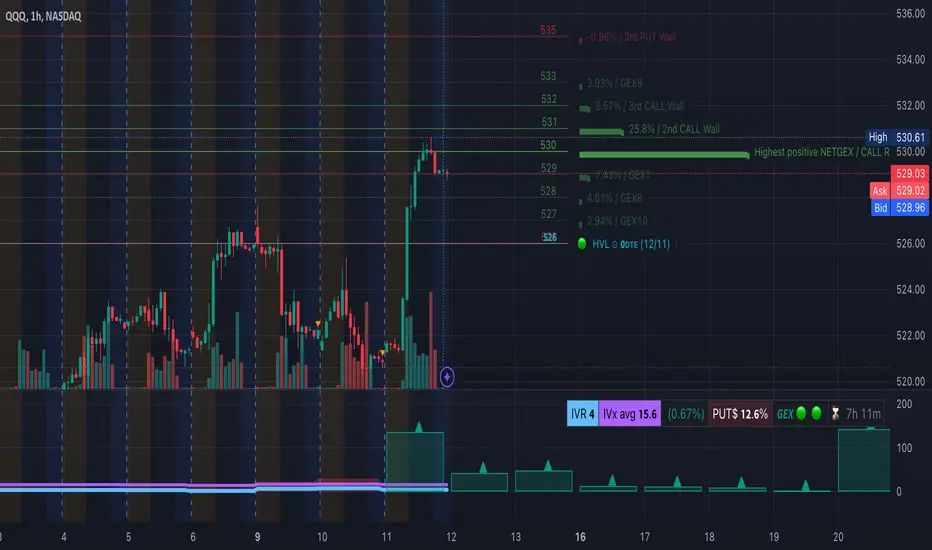Click green triangle marker at day 16
Screen dimensions: 932x550
tap(612, 480)
